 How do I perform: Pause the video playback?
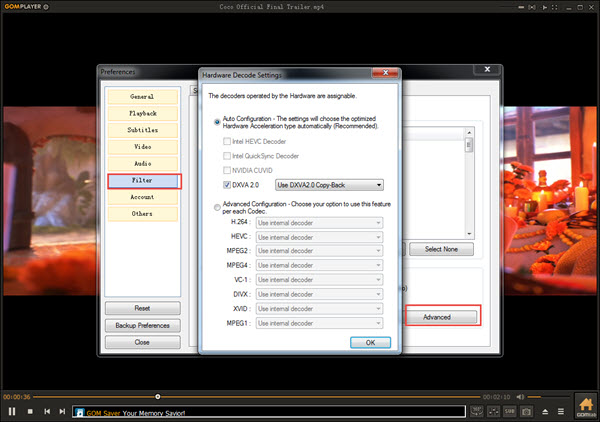12,411
